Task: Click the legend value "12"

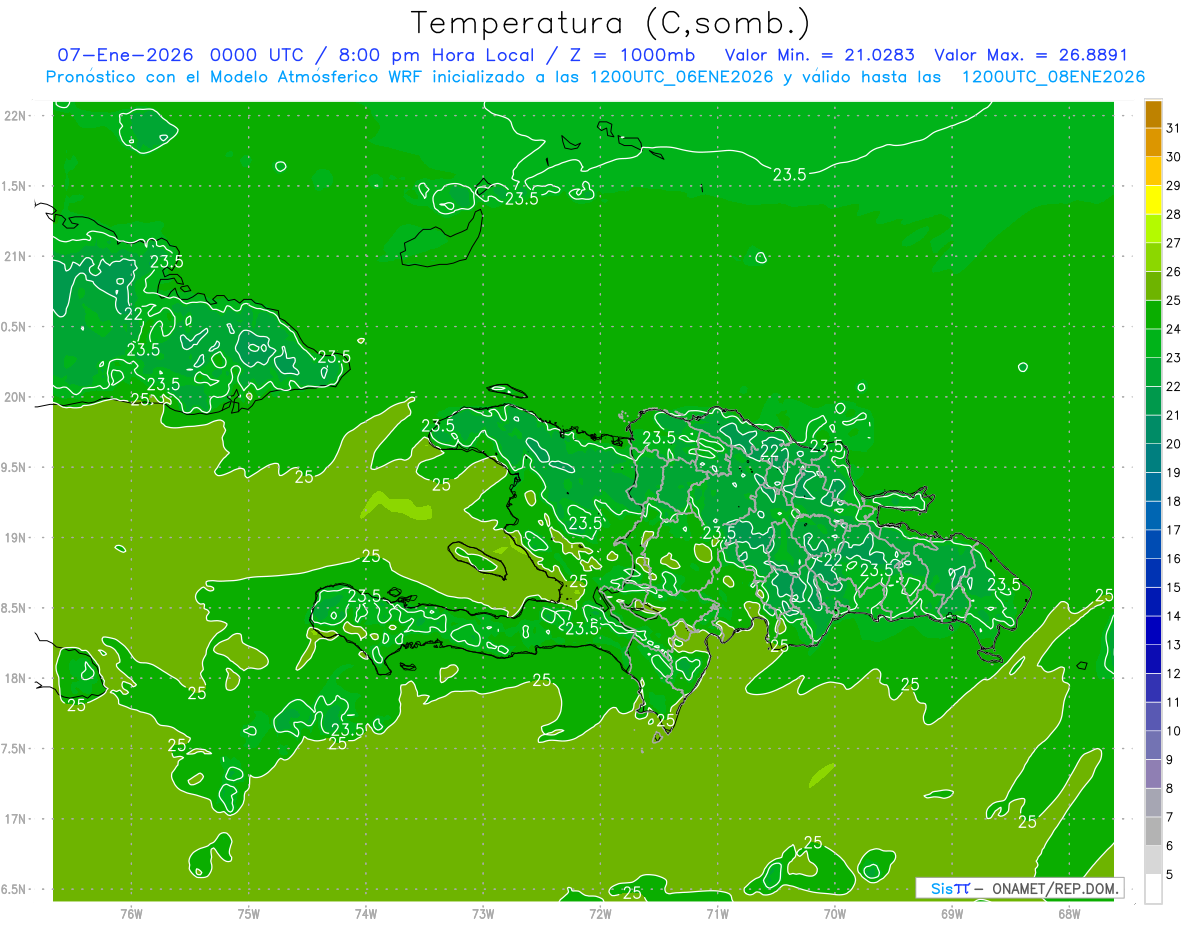Action: point(1174,674)
